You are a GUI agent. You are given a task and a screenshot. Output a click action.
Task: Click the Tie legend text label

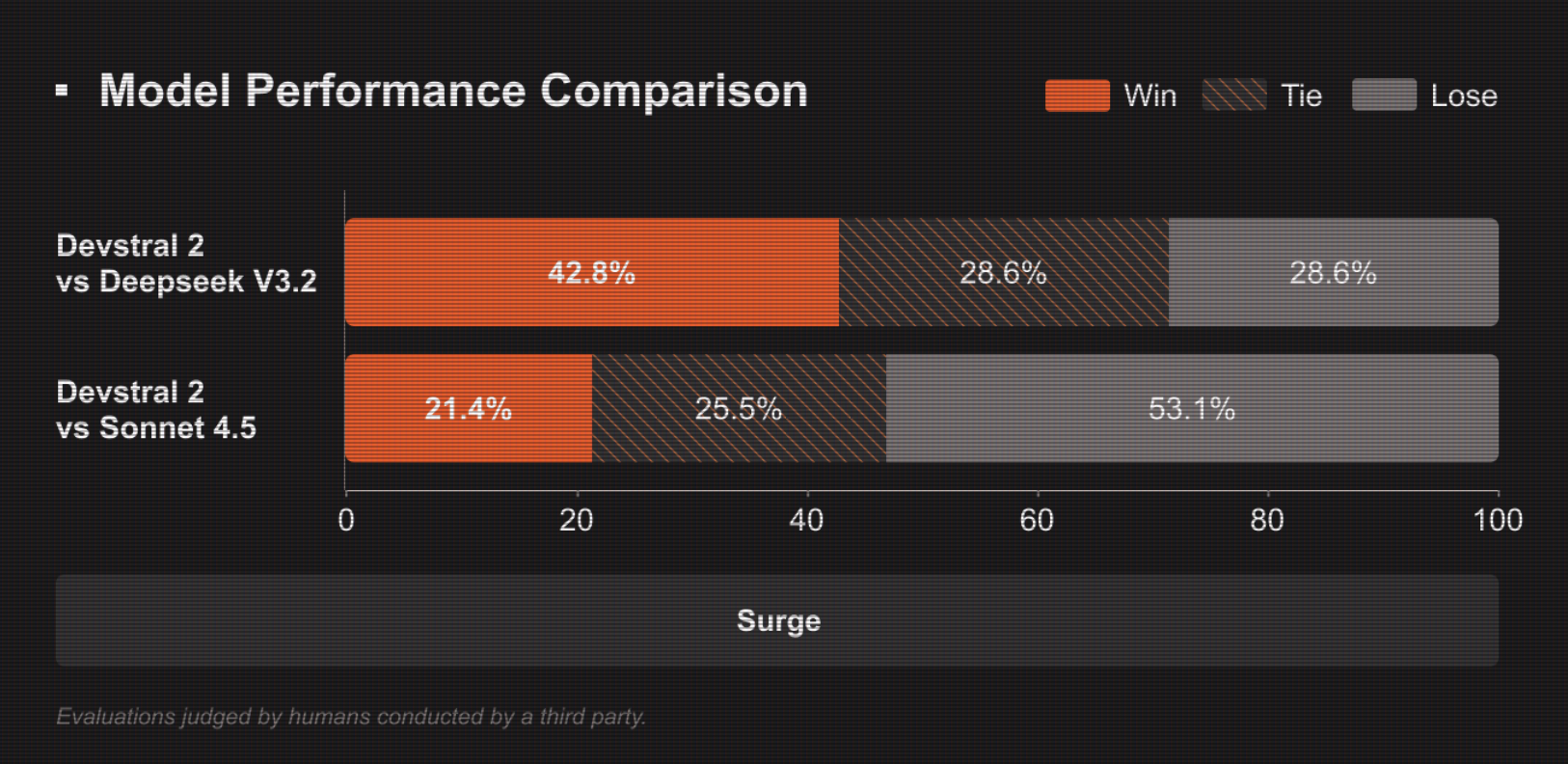point(1301,95)
